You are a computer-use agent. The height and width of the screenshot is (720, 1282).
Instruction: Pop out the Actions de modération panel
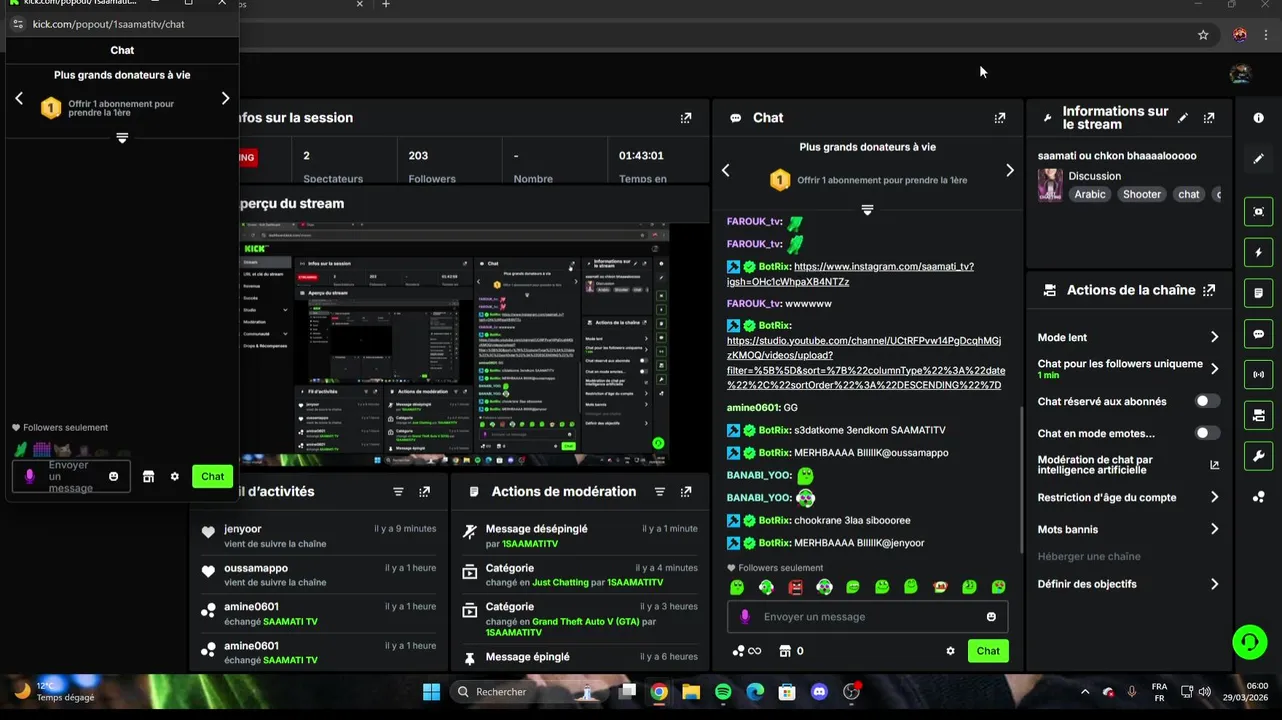tap(686, 492)
